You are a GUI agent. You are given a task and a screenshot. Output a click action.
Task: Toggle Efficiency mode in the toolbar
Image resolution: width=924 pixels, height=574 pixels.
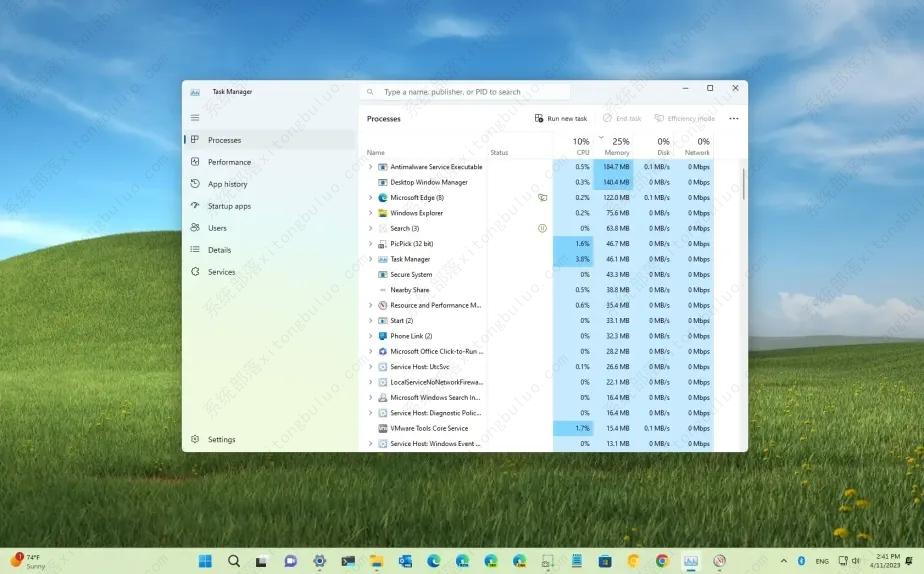pos(685,118)
